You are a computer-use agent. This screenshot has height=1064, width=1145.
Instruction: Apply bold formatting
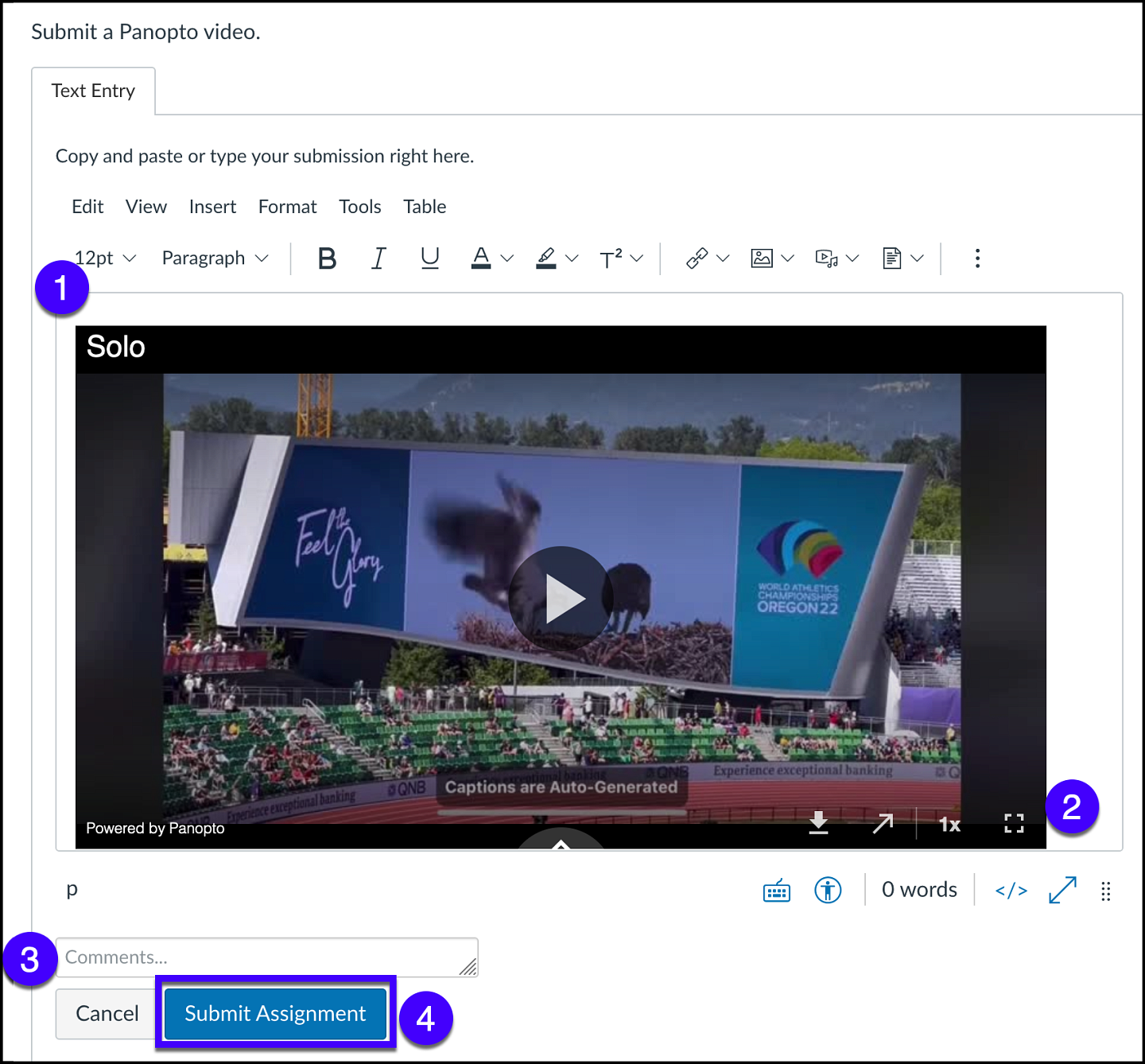pyautogui.click(x=327, y=258)
